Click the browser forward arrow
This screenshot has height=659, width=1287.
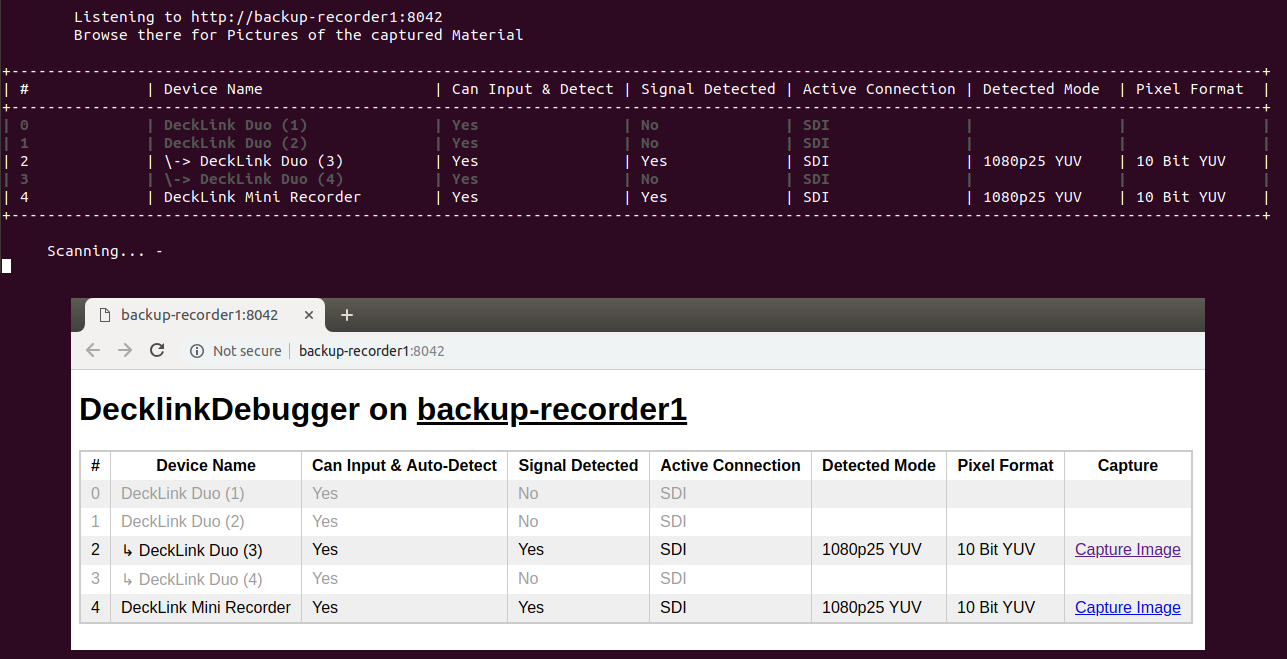pyautogui.click(x=125, y=350)
